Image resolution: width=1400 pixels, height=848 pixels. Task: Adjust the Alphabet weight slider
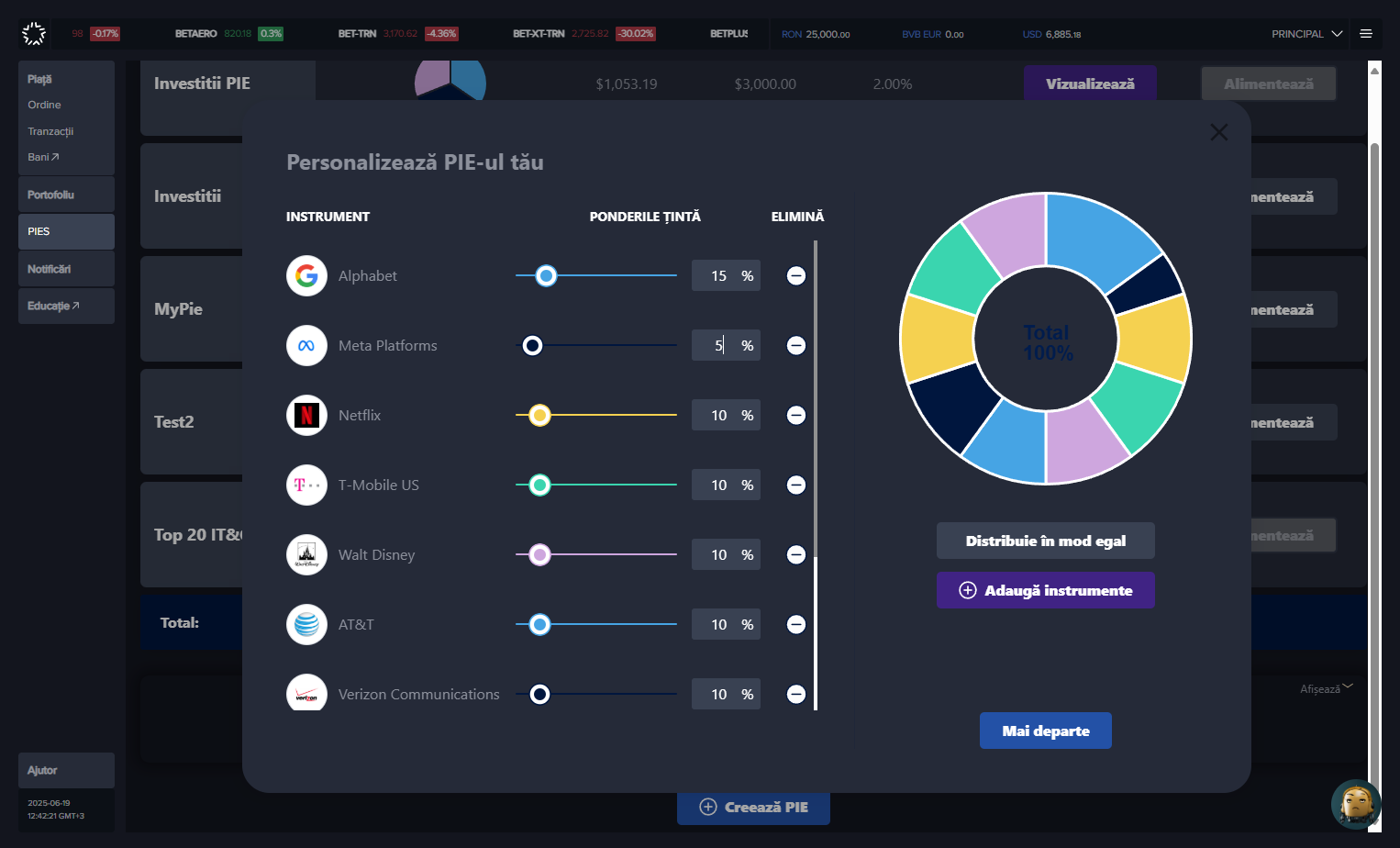pyautogui.click(x=596, y=275)
